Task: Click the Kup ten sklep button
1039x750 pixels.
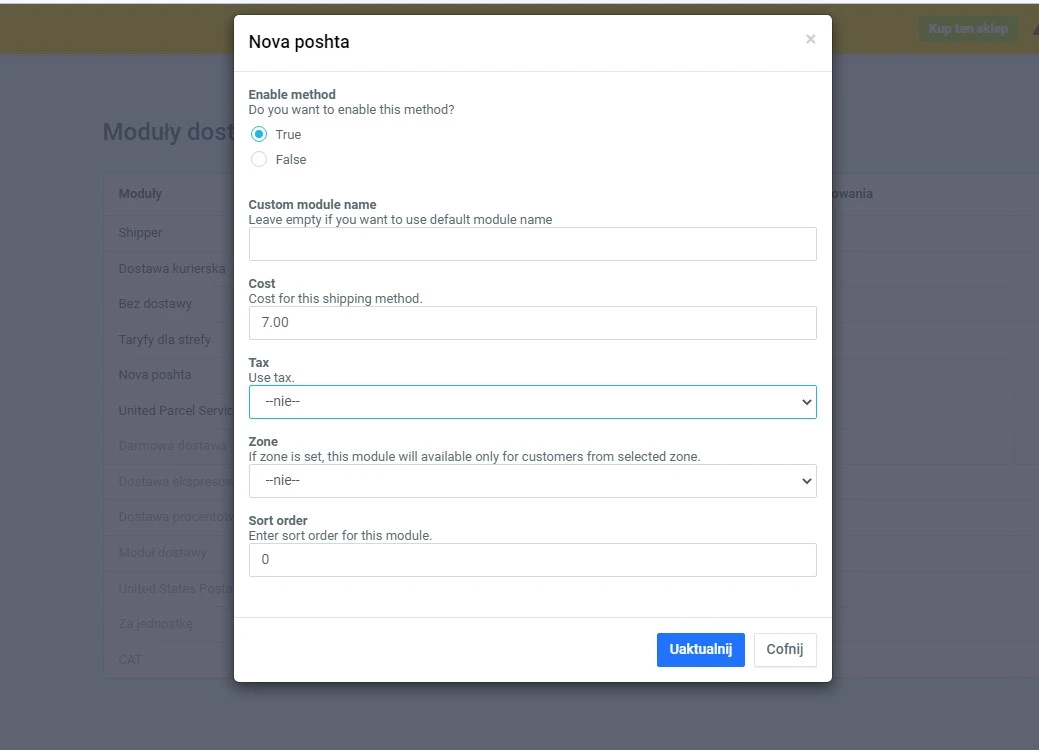Action: (x=967, y=29)
